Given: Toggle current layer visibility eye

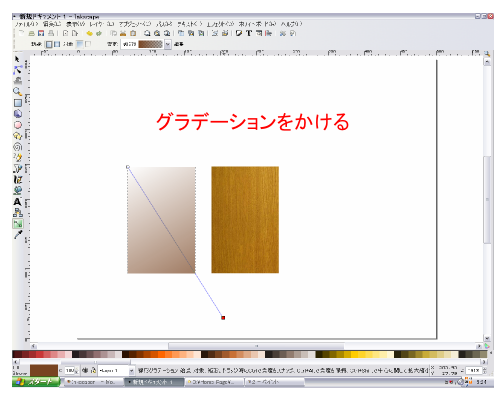Looking at the screenshot, I should [85, 370].
